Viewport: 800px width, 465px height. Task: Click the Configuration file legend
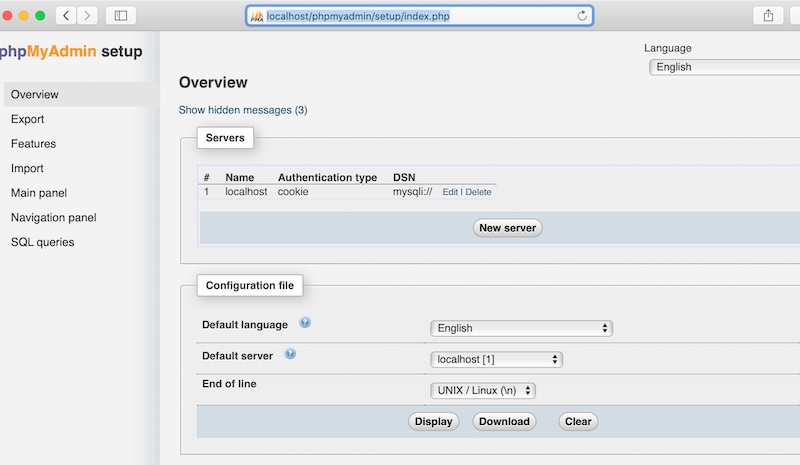(x=250, y=285)
